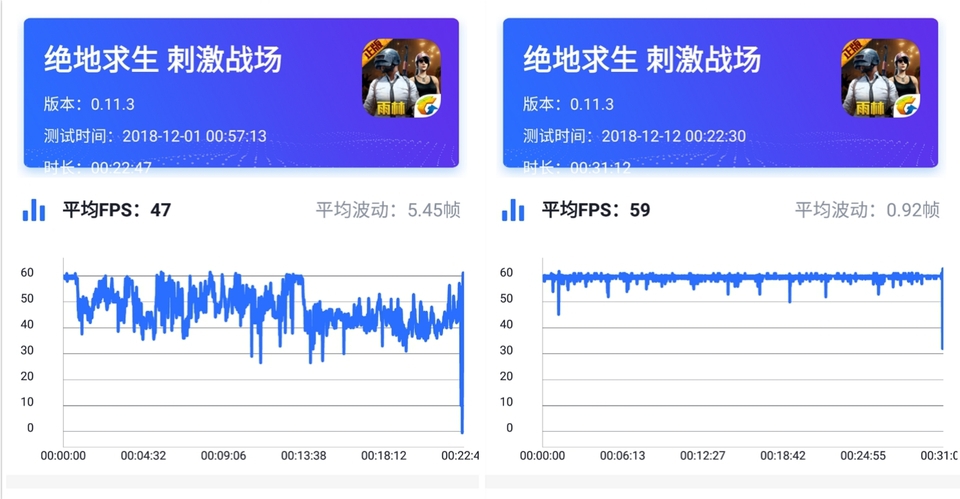
Task: Click the 平均波动：0.92帧 value
Action: click(867, 210)
